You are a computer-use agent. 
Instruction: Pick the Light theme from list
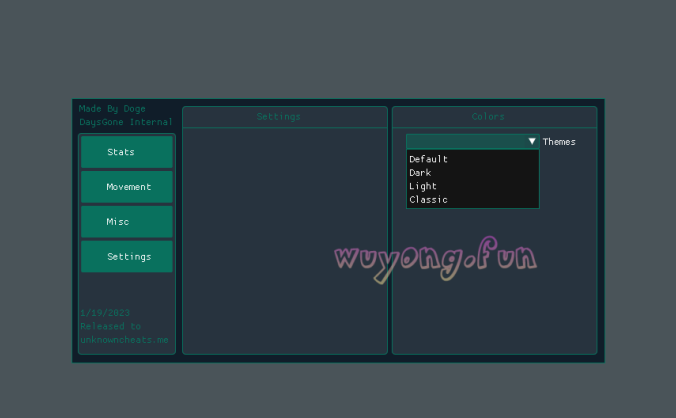pos(423,186)
